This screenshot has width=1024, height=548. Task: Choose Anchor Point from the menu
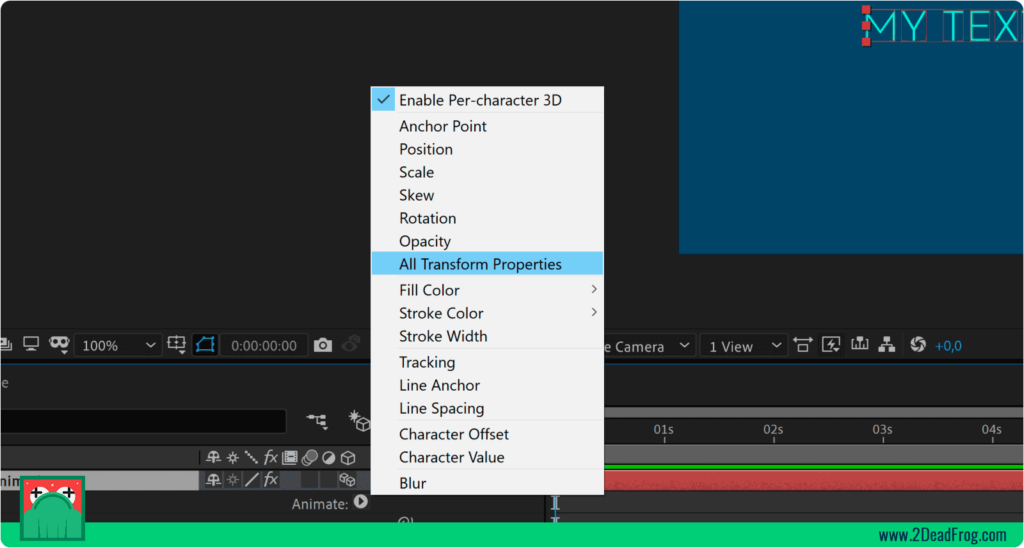tap(487, 126)
